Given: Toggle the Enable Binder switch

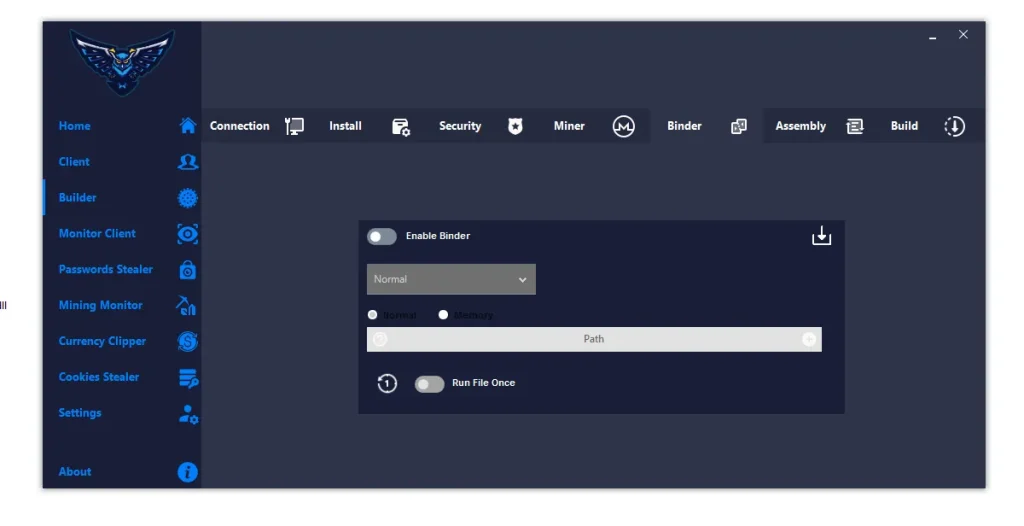Looking at the screenshot, I should pyautogui.click(x=382, y=236).
